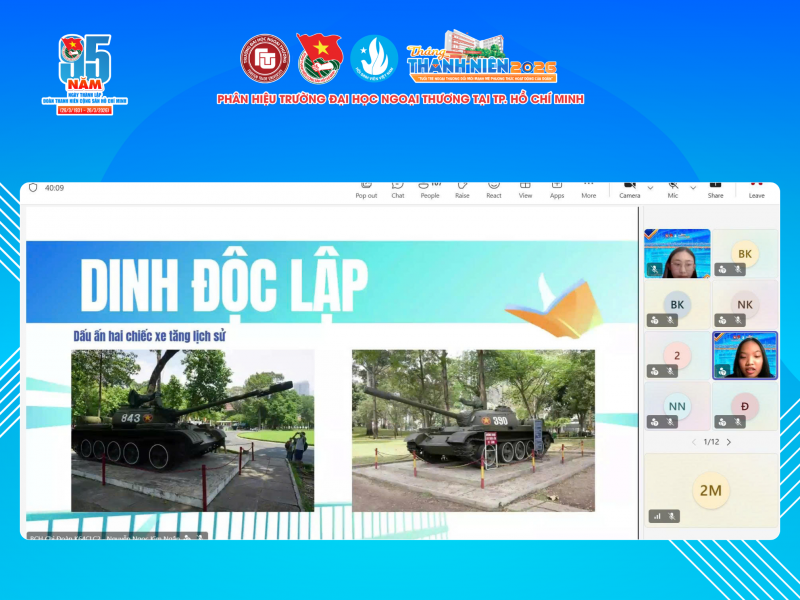
Task: Open the View layout menu
Action: (x=525, y=188)
